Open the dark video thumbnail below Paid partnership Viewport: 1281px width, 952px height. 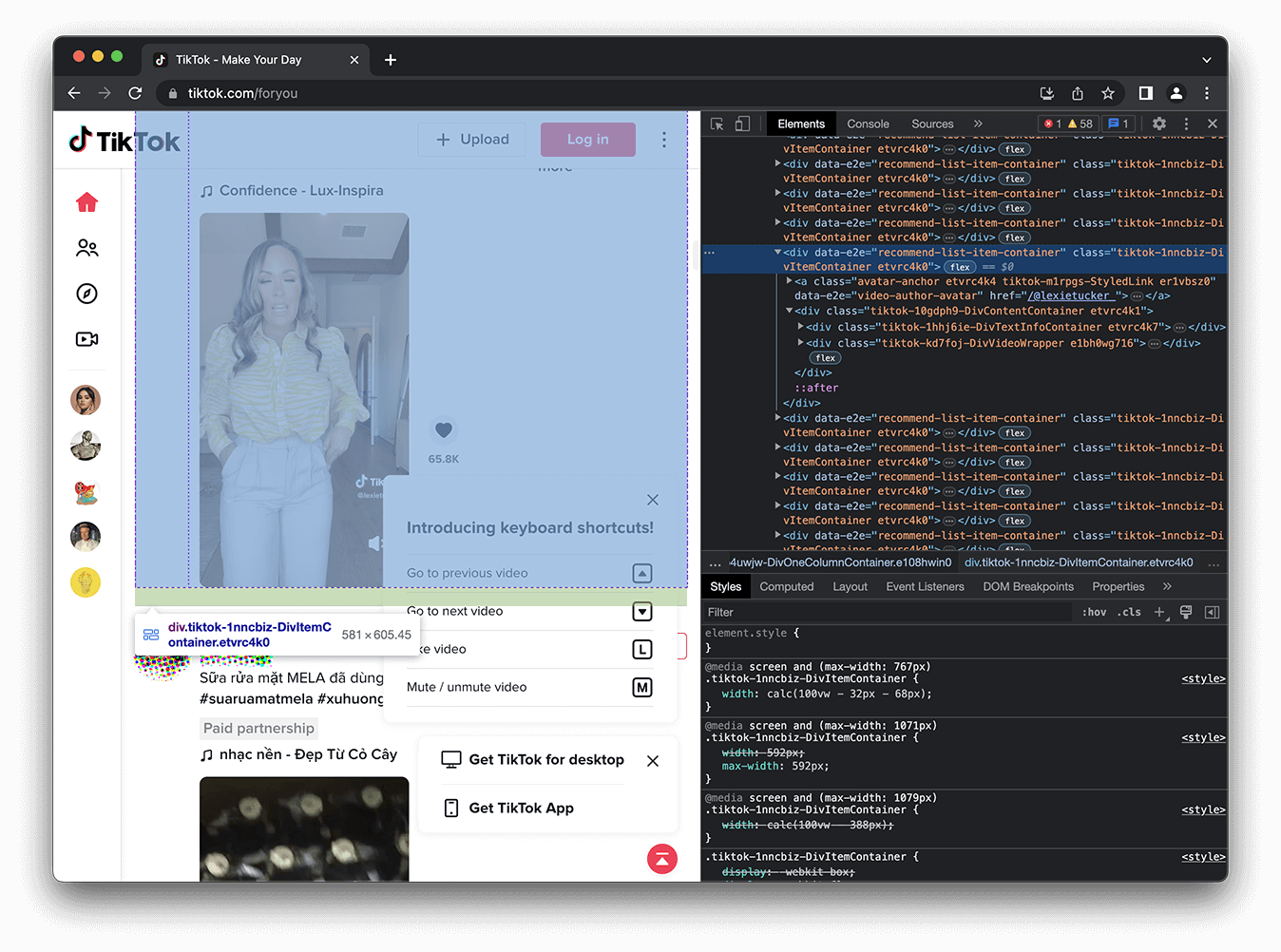tap(304, 828)
